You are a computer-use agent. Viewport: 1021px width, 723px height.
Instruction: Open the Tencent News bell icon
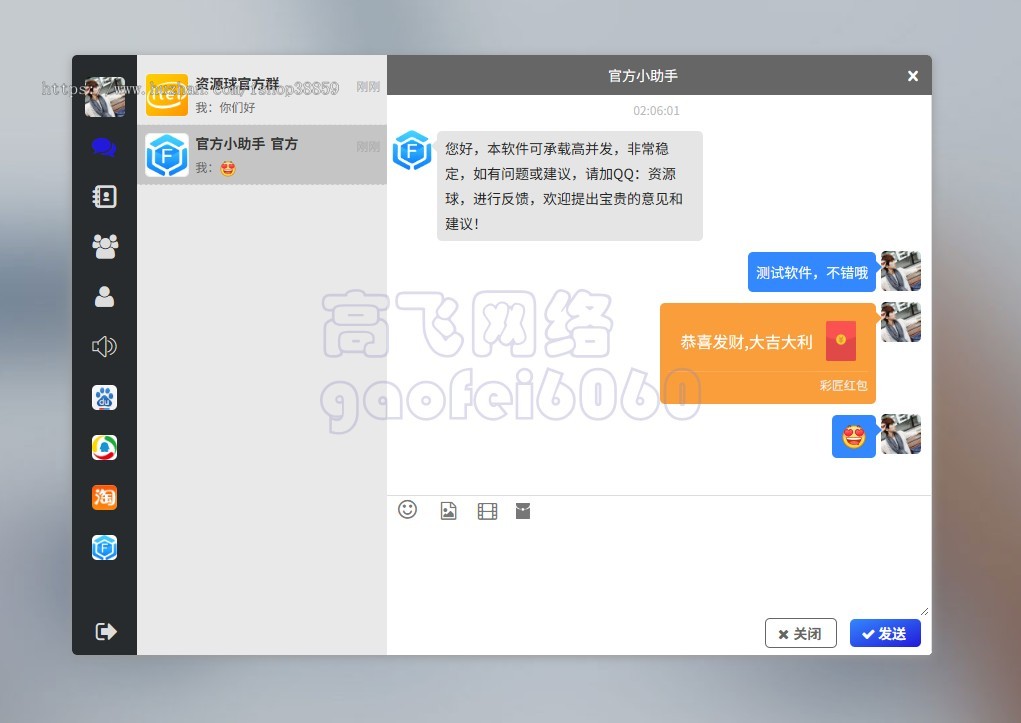(x=104, y=447)
